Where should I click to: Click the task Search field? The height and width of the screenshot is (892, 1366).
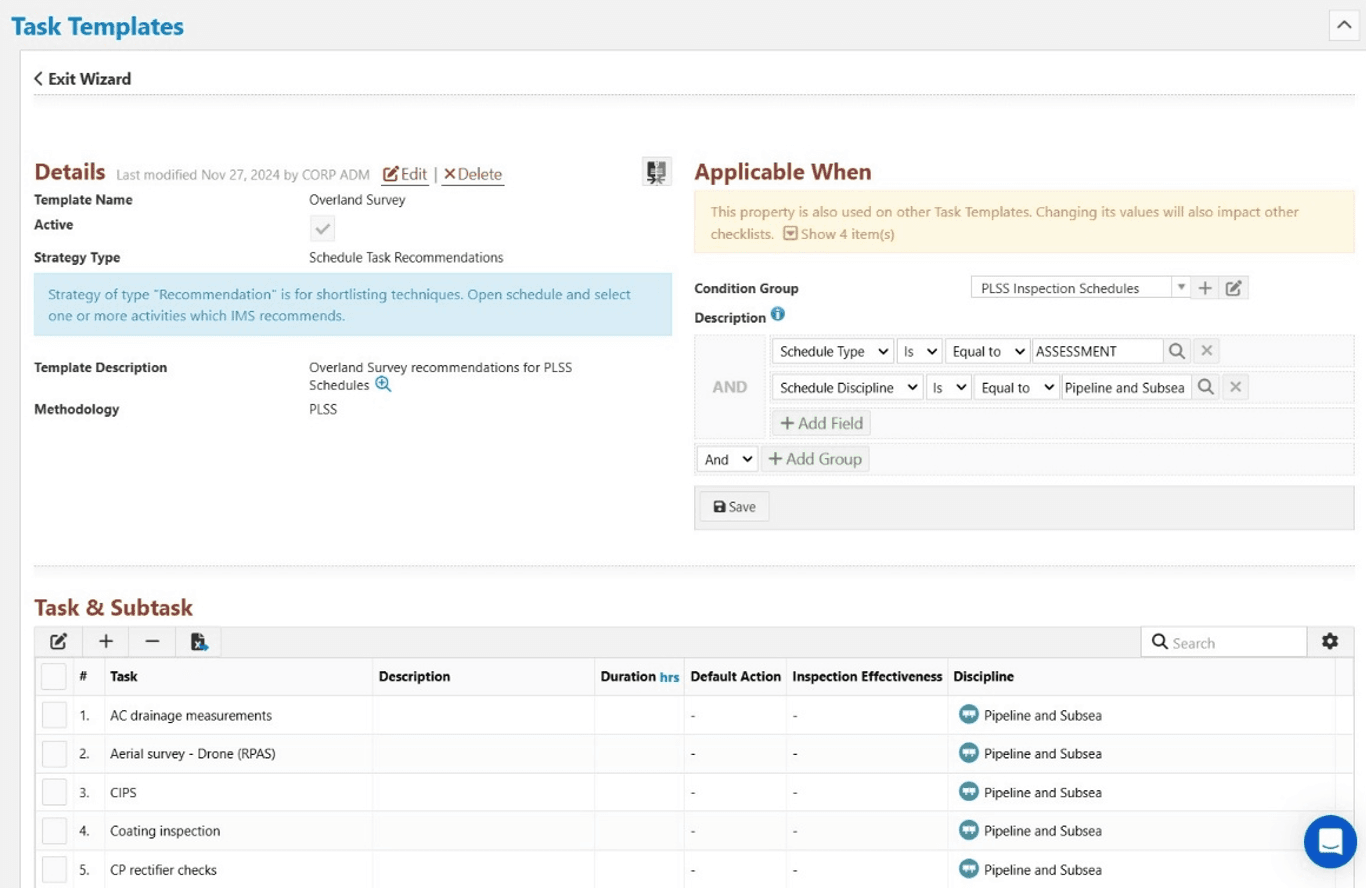(1224, 642)
